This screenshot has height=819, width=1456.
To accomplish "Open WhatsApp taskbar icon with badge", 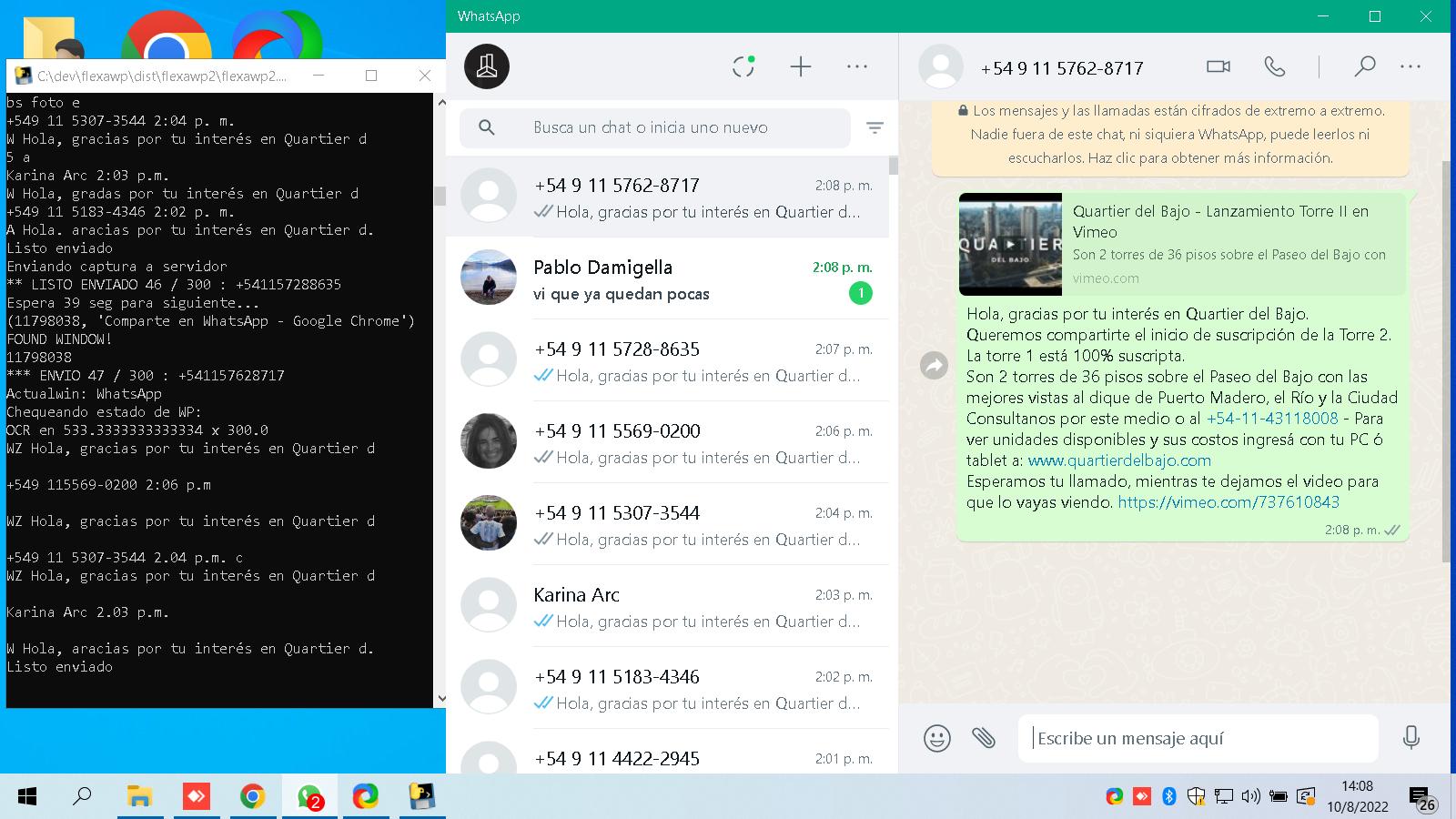I will [309, 797].
